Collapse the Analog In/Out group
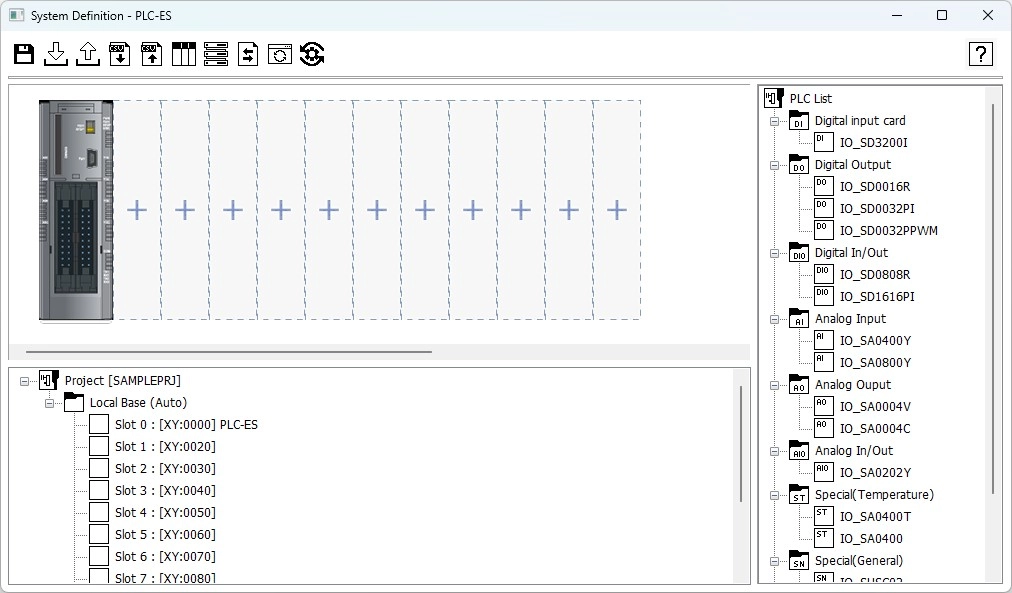1012x593 pixels. tap(774, 452)
